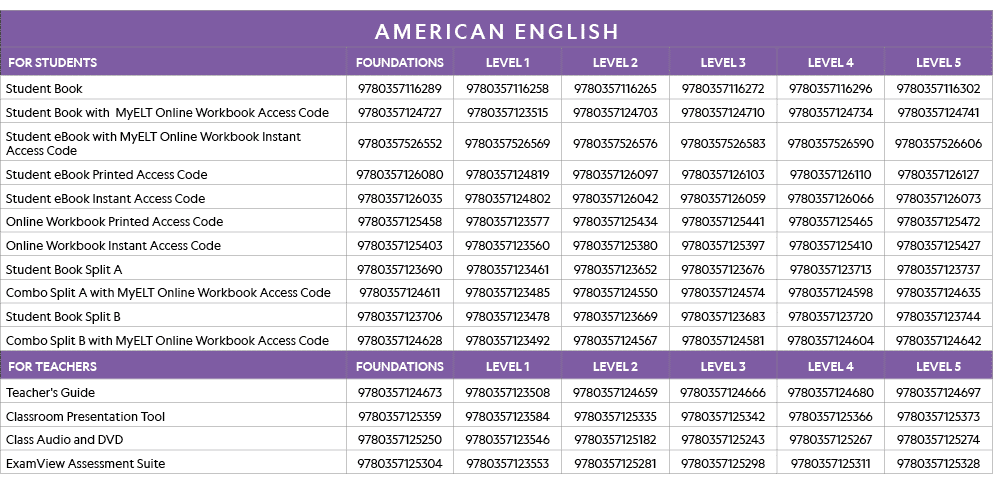Viewport: 993px width, 490px height.
Task: Click the Teacher's Guide row label
Action: click(50, 393)
